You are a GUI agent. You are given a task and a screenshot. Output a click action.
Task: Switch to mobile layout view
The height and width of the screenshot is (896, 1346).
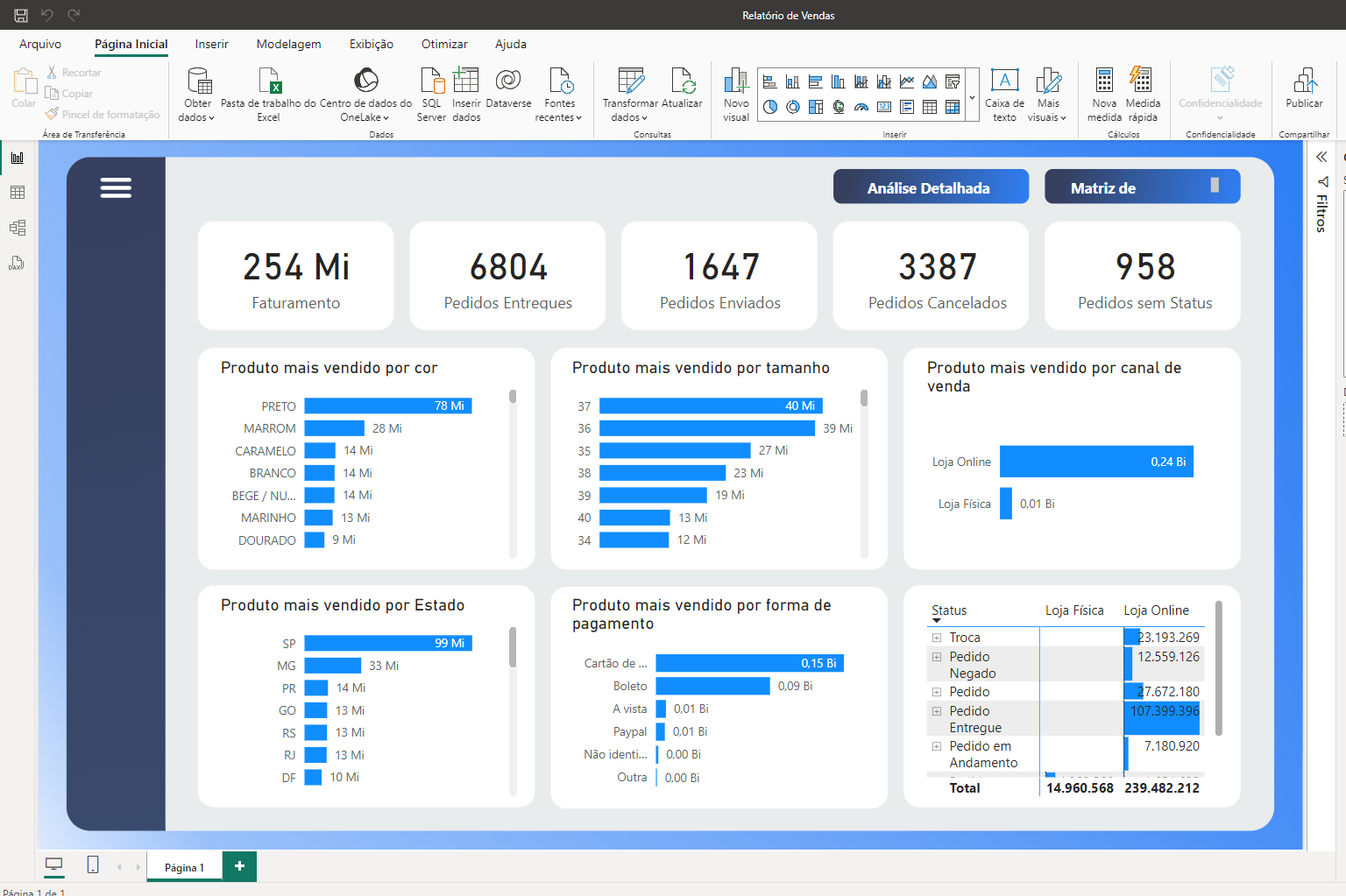[93, 865]
